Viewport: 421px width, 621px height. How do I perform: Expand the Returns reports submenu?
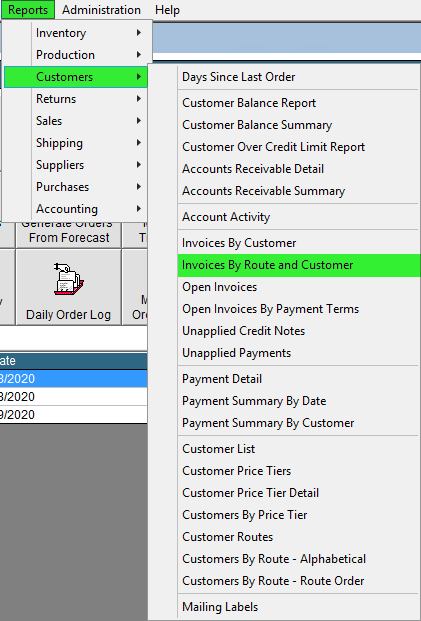pos(76,99)
